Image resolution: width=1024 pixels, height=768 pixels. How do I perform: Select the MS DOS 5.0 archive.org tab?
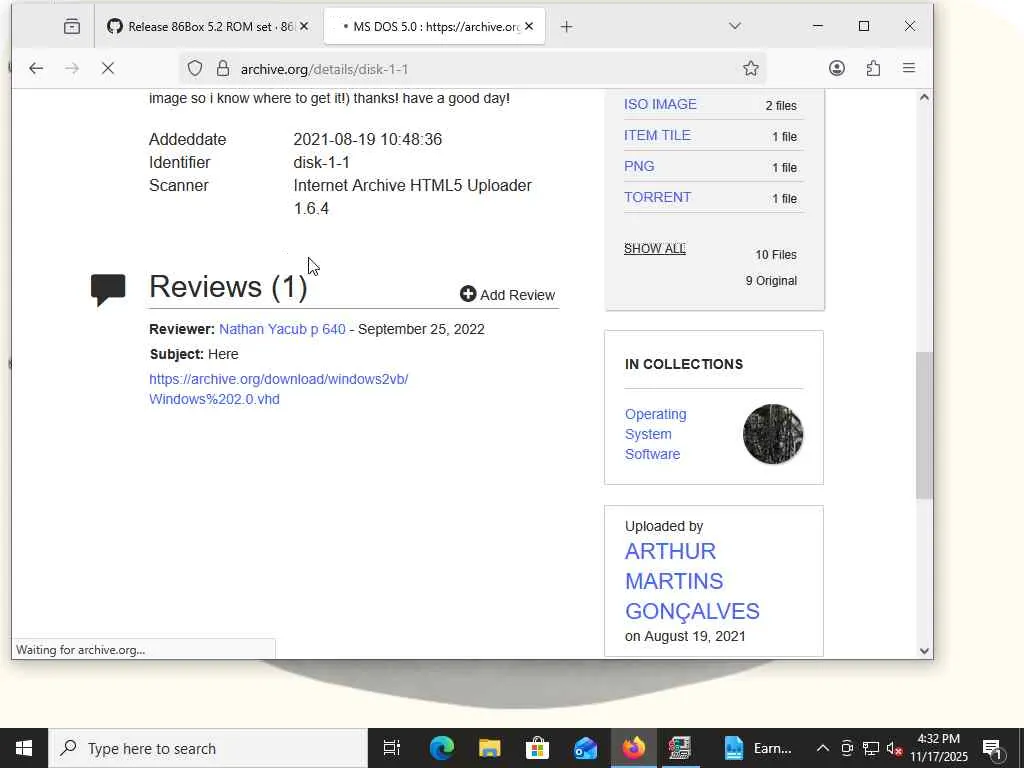(x=434, y=27)
